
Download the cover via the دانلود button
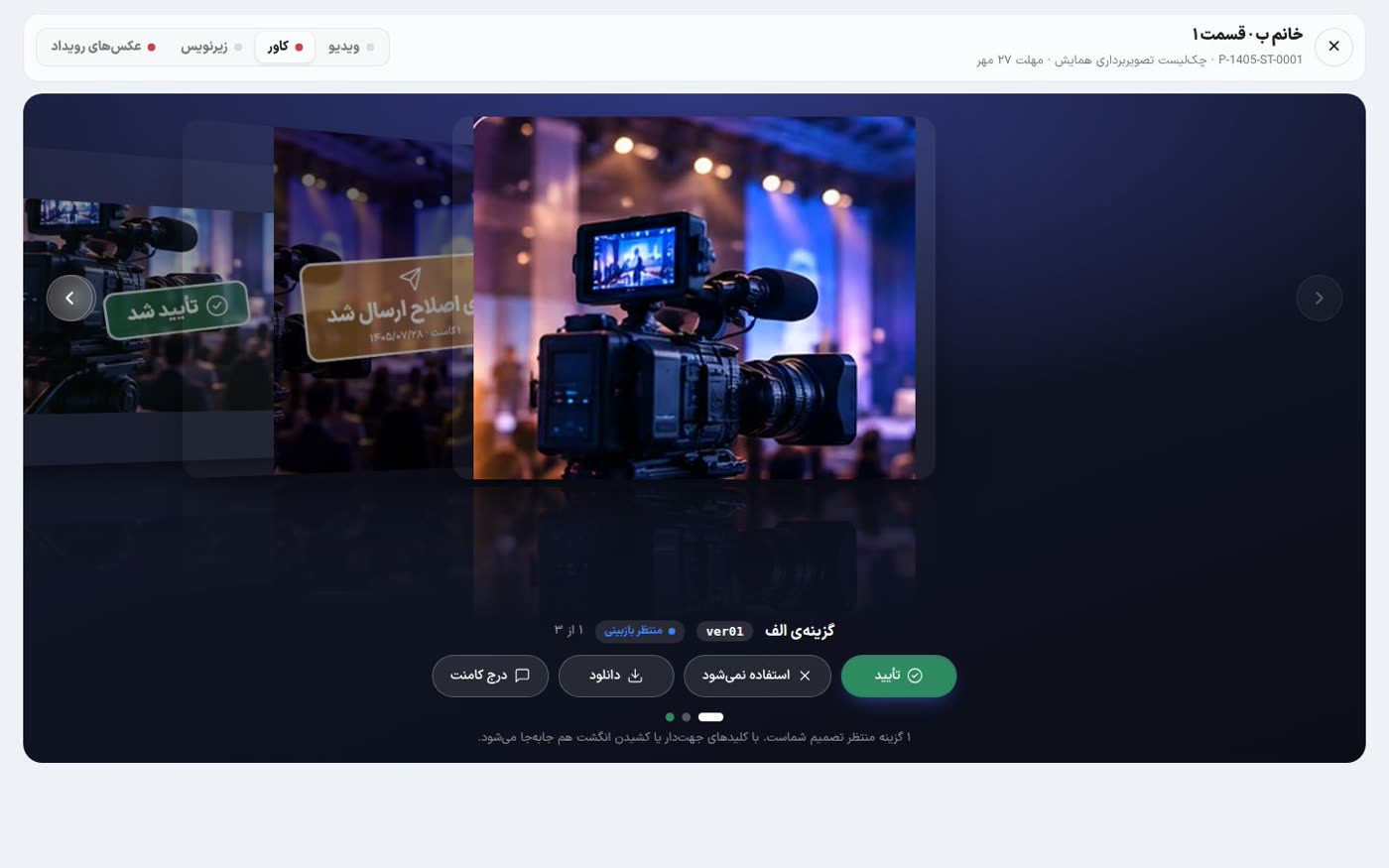(x=616, y=676)
